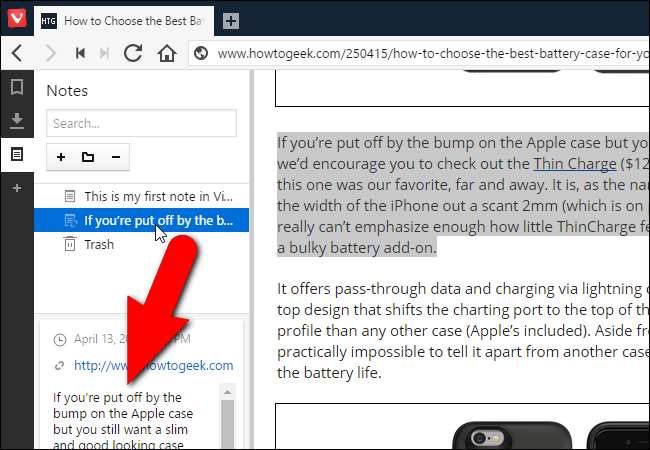This screenshot has width=650, height=450.
Task: Delete selected note with minus button
Action: point(116,157)
